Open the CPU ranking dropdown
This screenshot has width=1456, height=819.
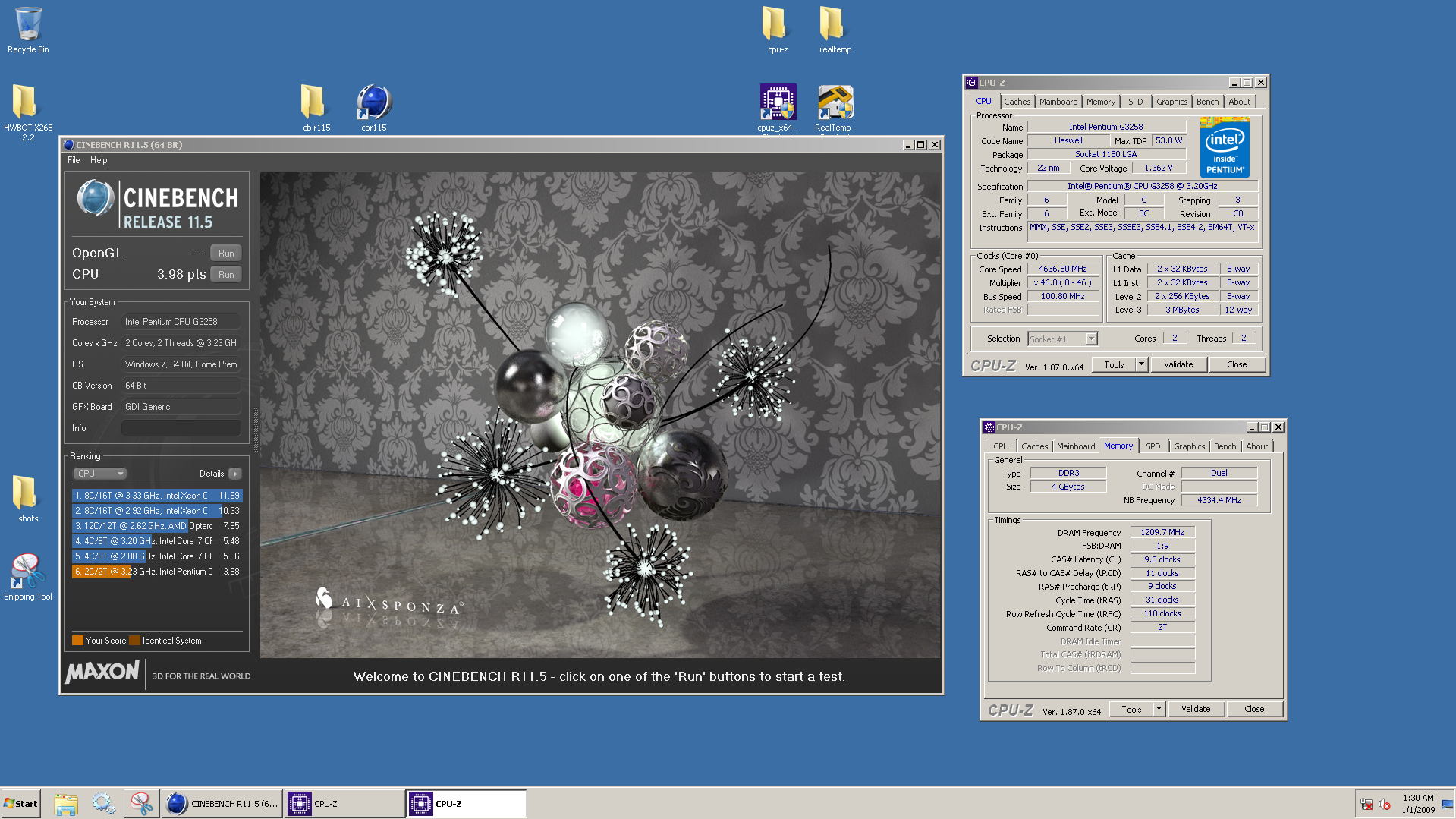point(99,474)
